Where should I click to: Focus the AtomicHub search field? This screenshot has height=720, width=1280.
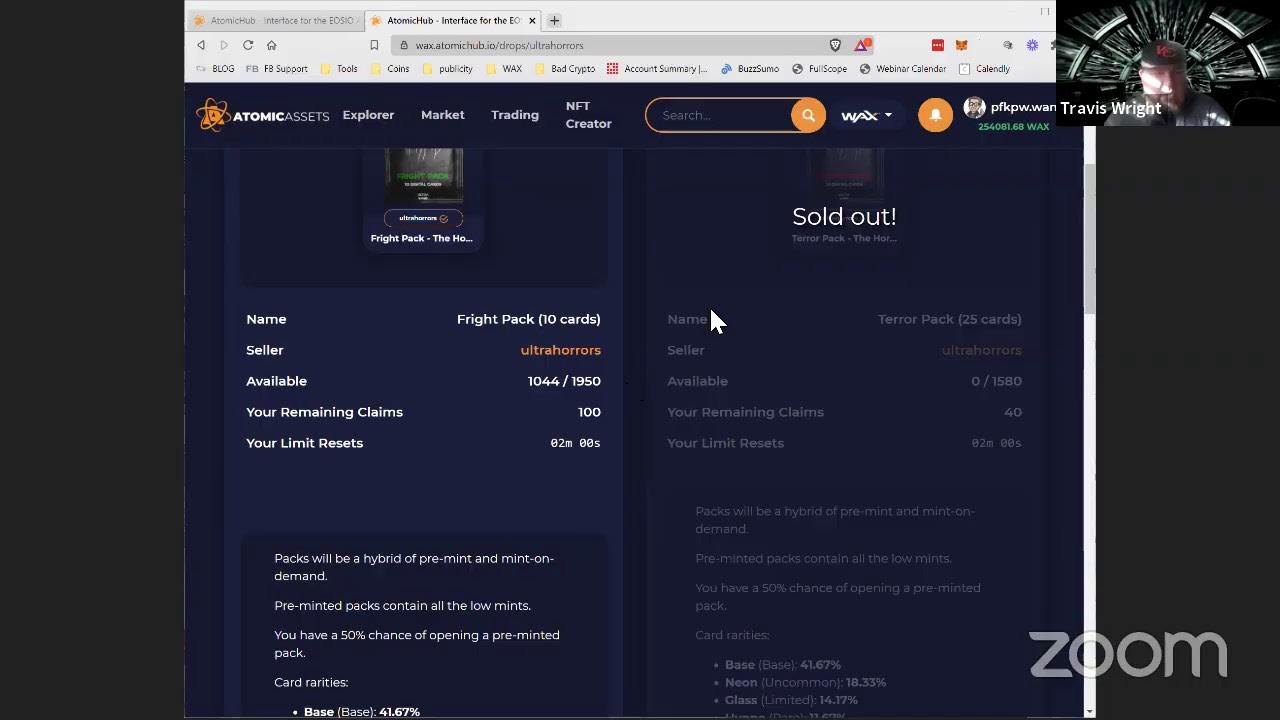720,115
